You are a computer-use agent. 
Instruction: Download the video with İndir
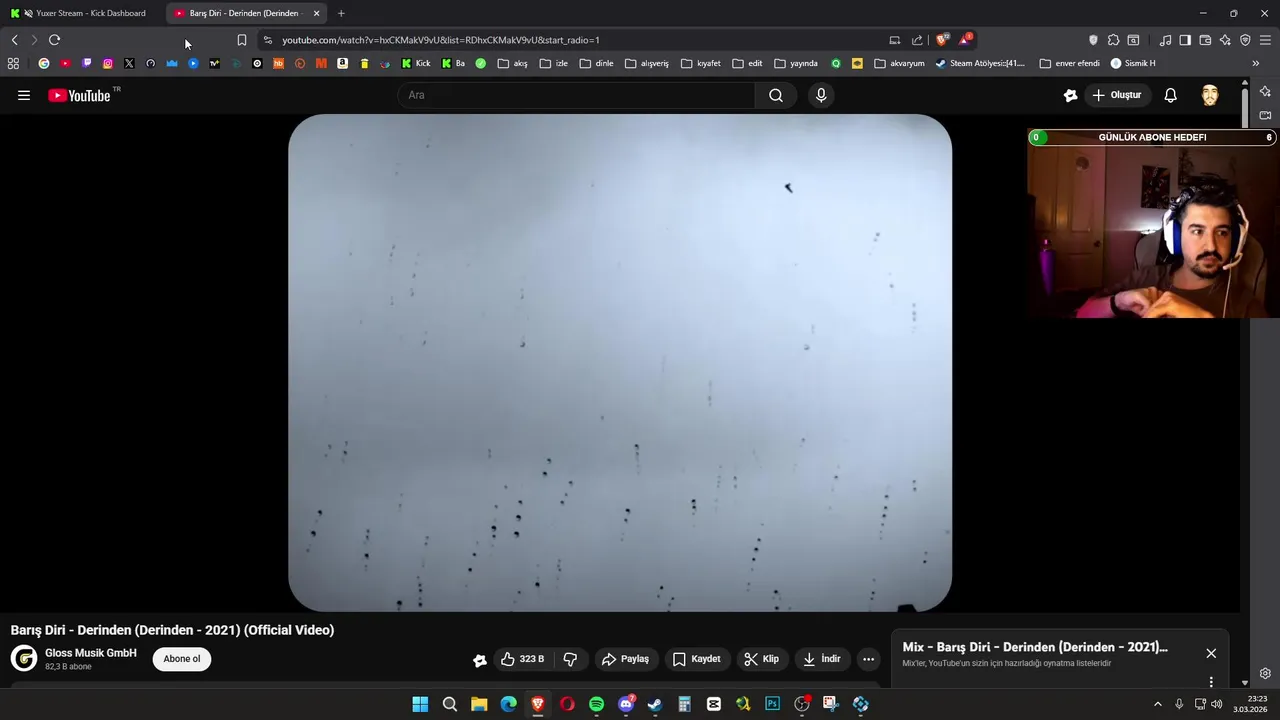click(x=821, y=659)
